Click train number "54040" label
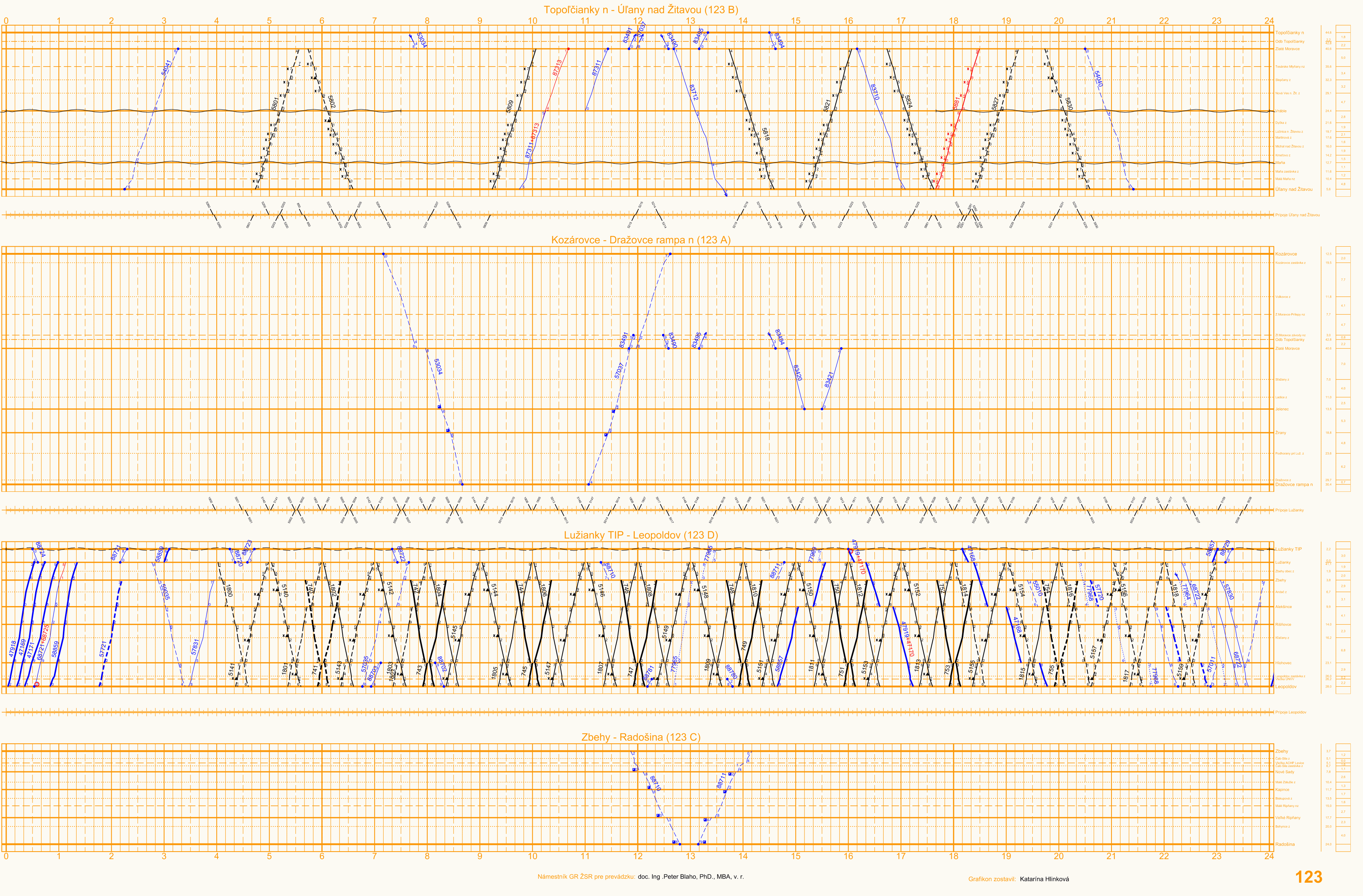Screen dimensions: 1363x896 tap(1098, 79)
